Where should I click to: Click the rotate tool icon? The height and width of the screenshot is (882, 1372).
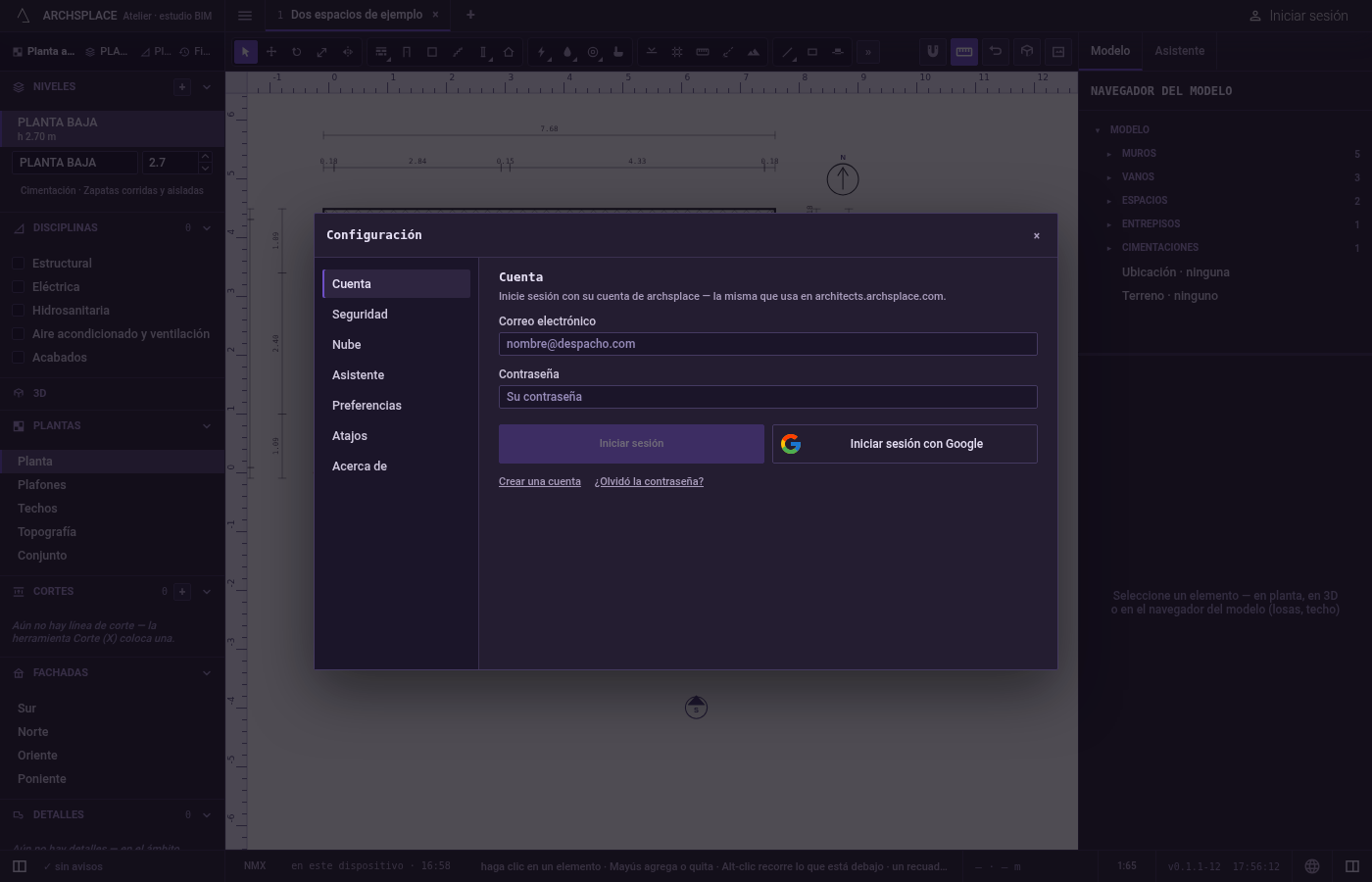[x=297, y=52]
